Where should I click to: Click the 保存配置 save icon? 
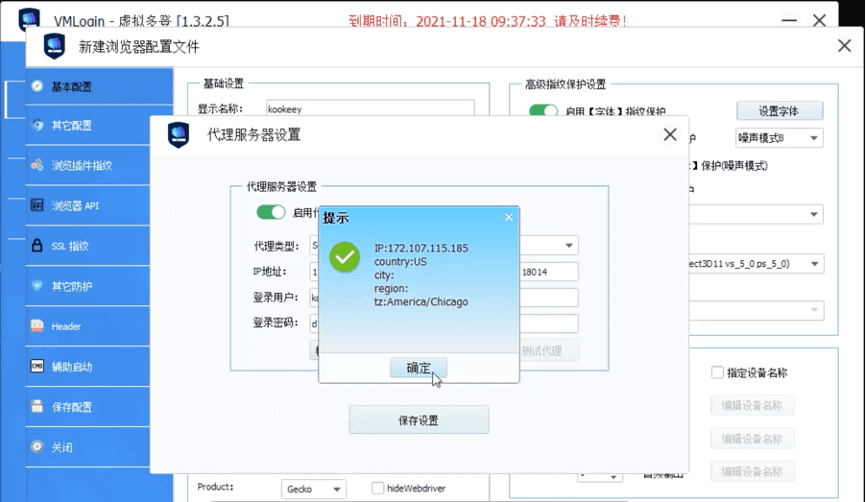point(37,406)
